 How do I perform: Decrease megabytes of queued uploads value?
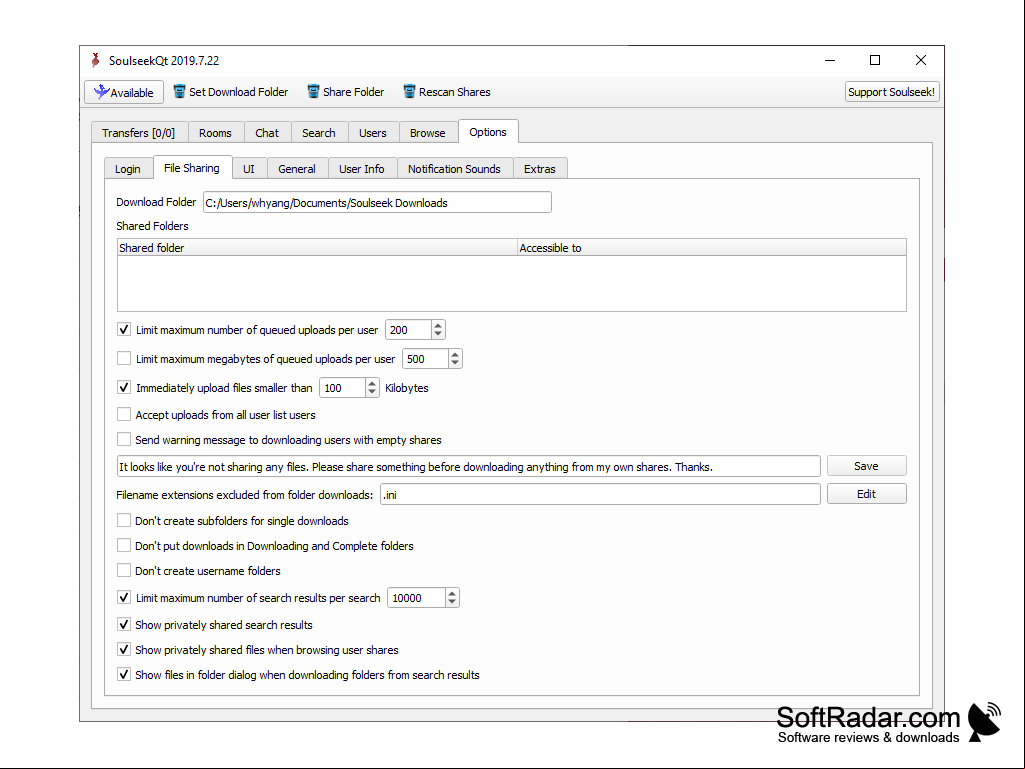(x=455, y=363)
